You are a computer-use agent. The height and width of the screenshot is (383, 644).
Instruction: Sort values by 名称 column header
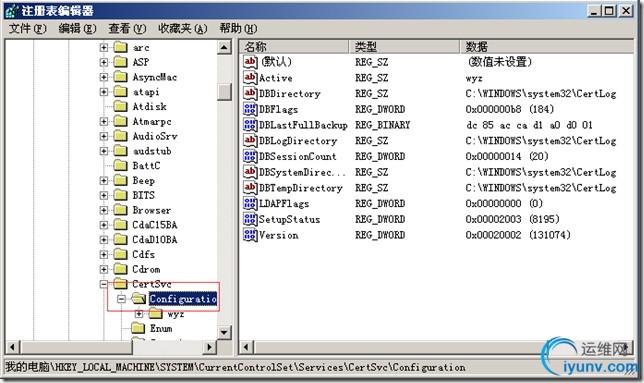(x=294, y=46)
